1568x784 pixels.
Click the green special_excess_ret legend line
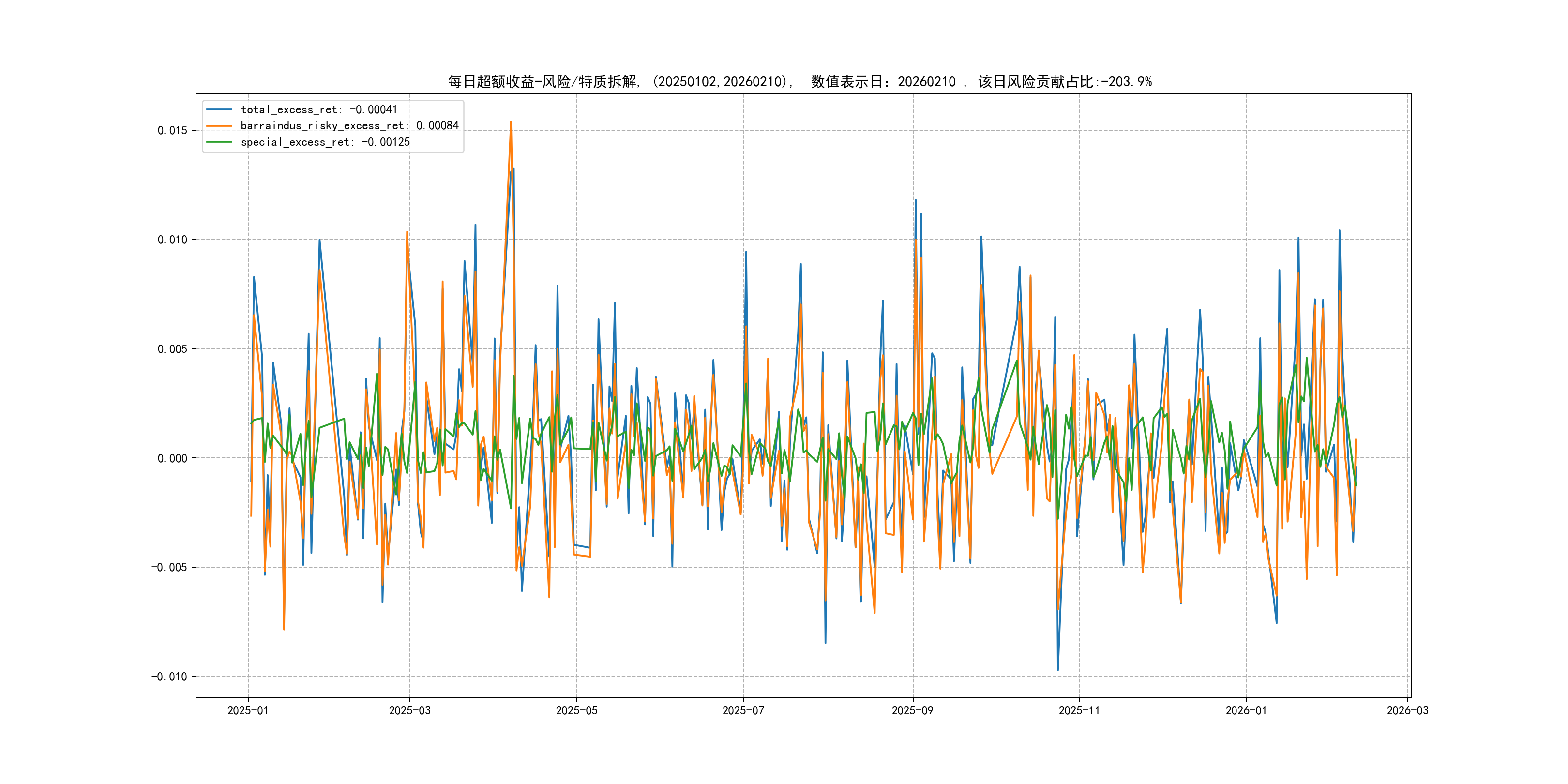coord(219,142)
